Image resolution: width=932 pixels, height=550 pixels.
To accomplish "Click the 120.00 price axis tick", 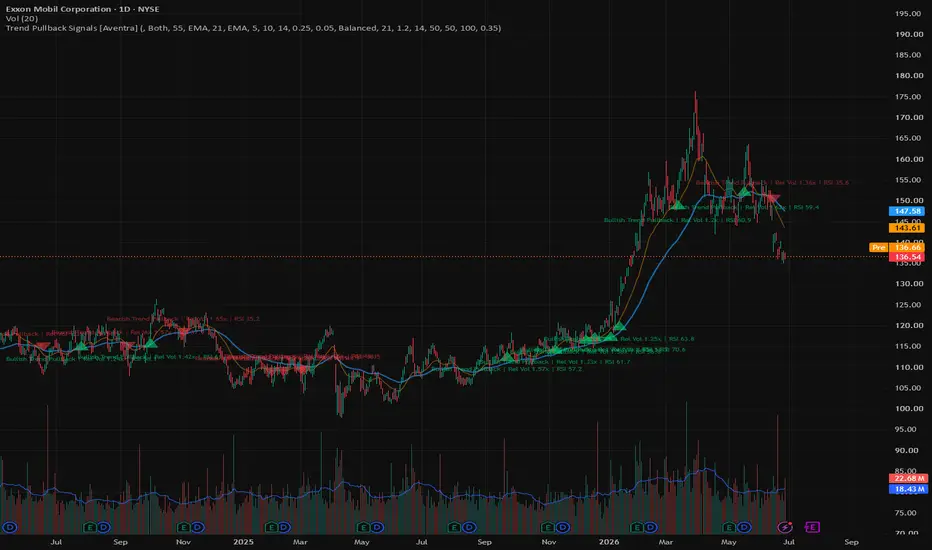I will pos(909,325).
